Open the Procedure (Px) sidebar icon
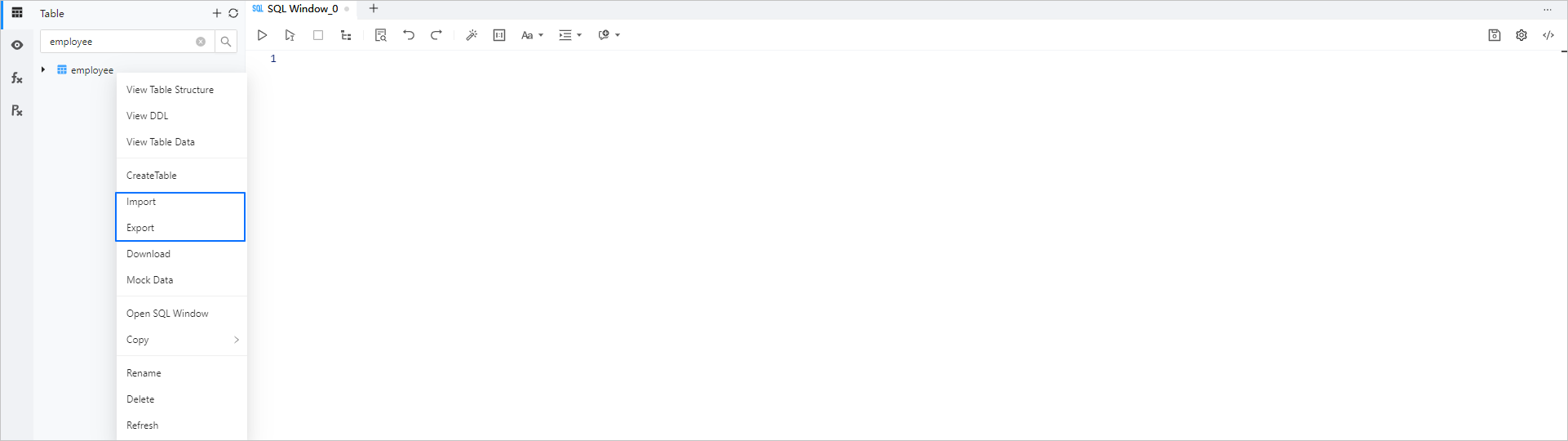The width and height of the screenshot is (1568, 441). (x=16, y=110)
